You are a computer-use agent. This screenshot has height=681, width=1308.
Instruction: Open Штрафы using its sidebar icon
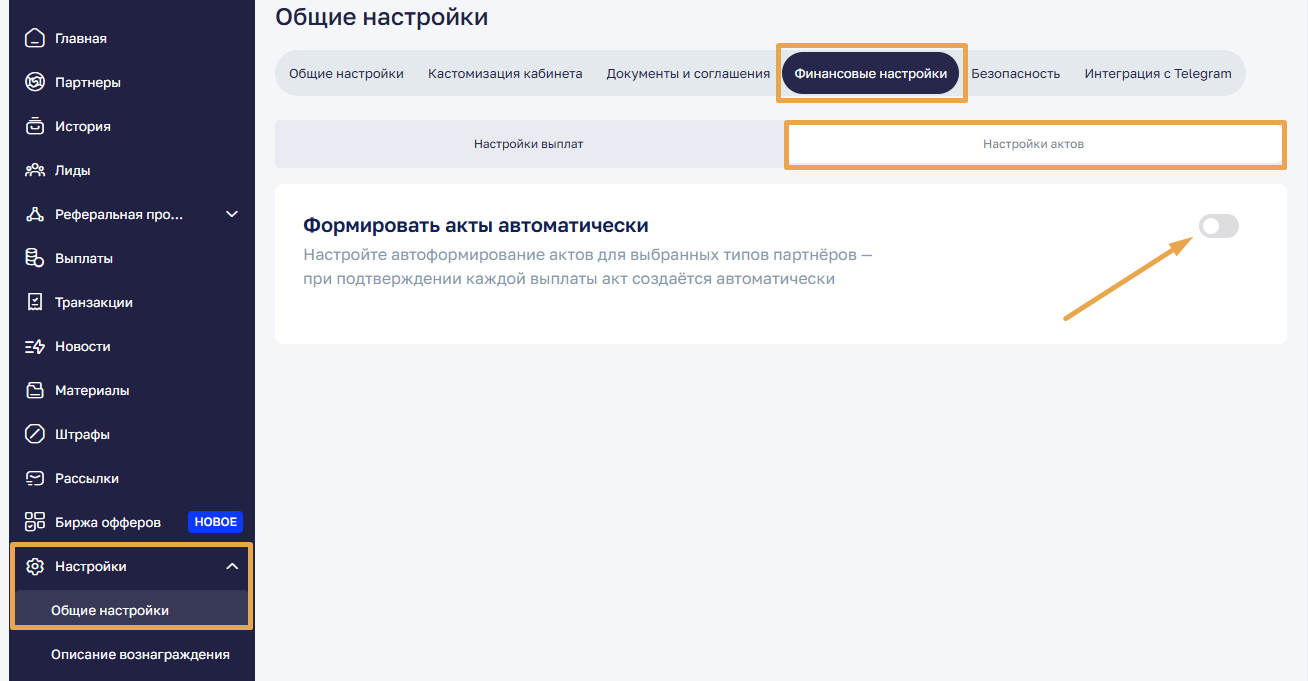coord(35,435)
